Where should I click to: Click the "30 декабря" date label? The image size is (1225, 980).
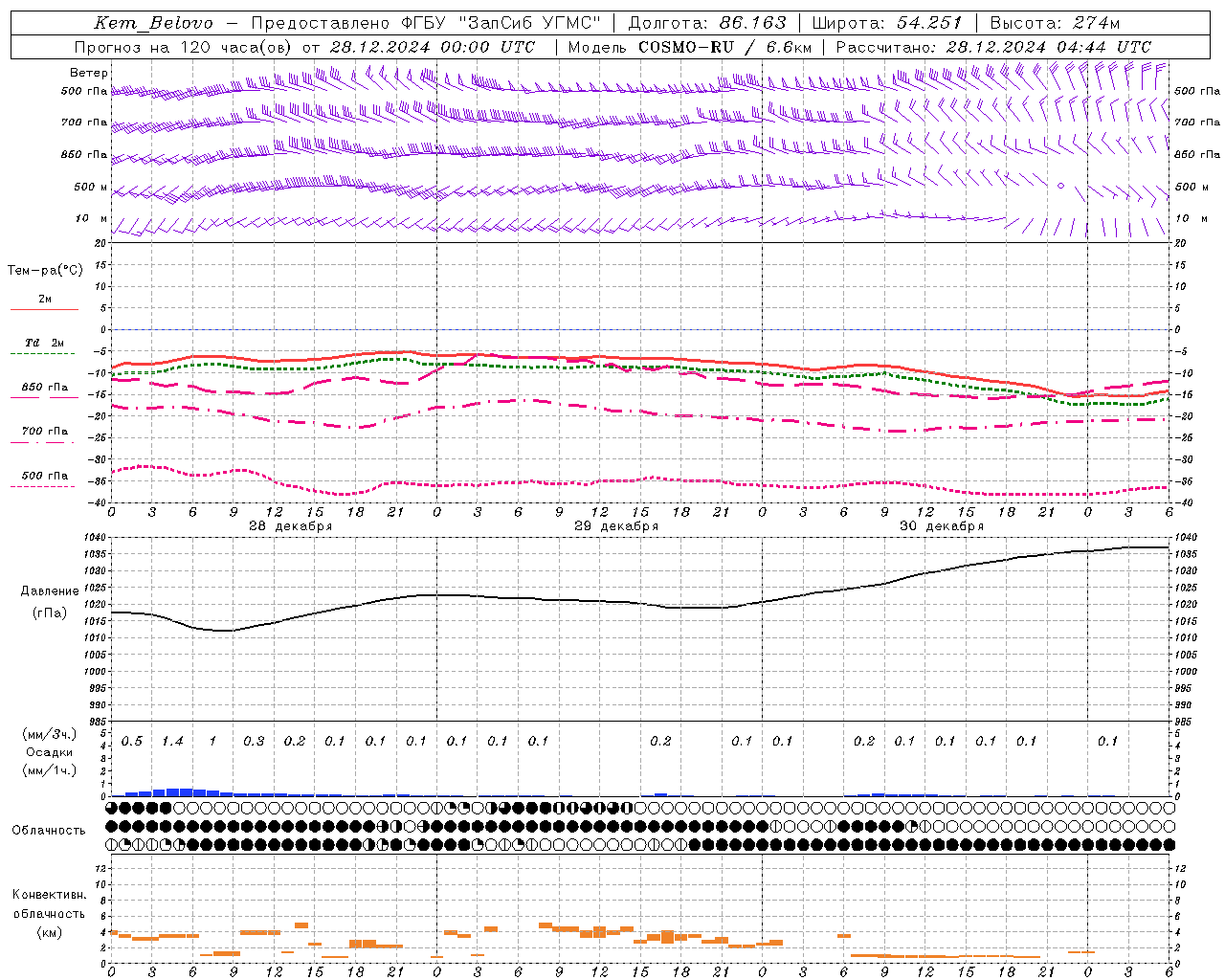click(942, 526)
